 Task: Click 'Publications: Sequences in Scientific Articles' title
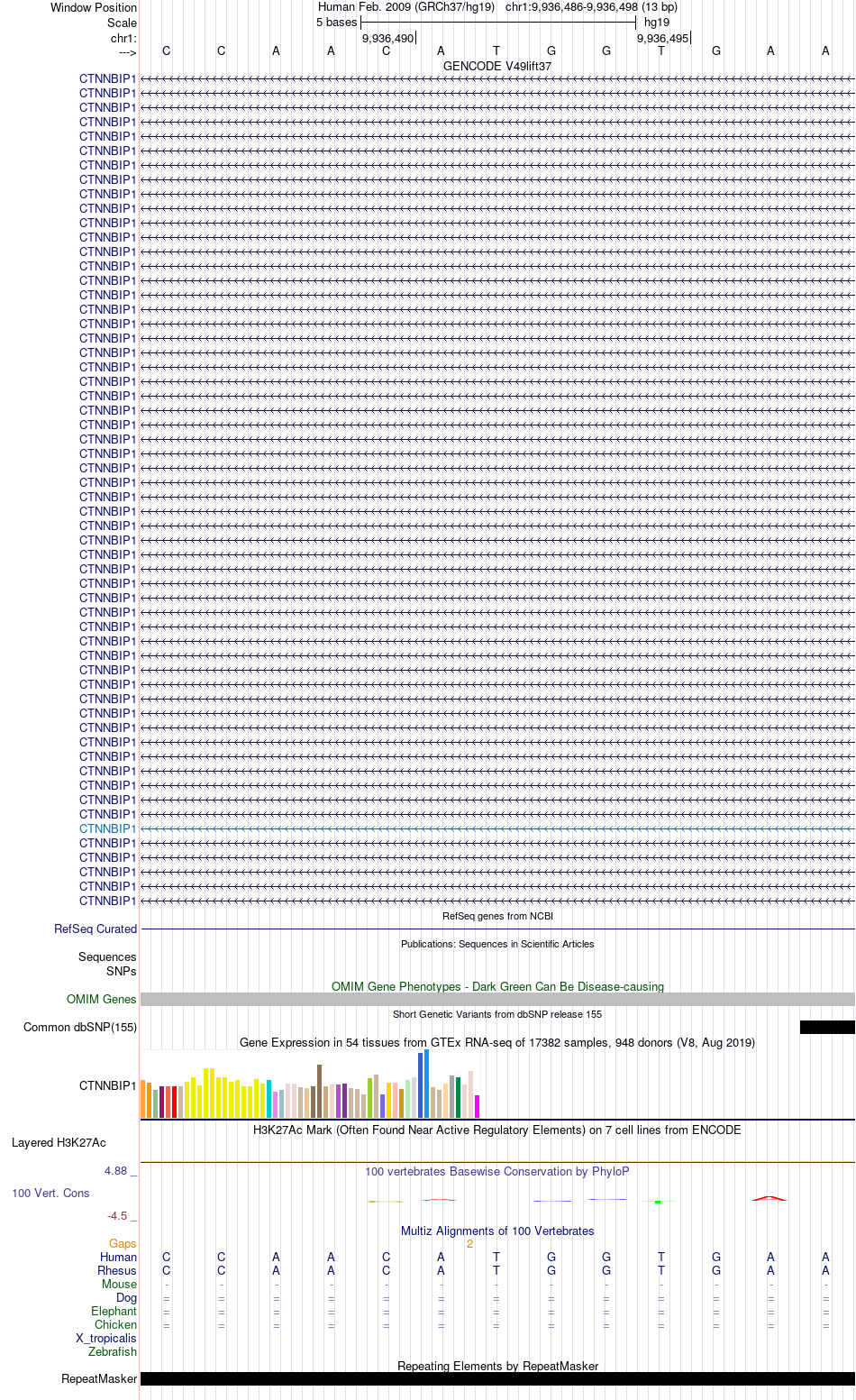(x=497, y=944)
